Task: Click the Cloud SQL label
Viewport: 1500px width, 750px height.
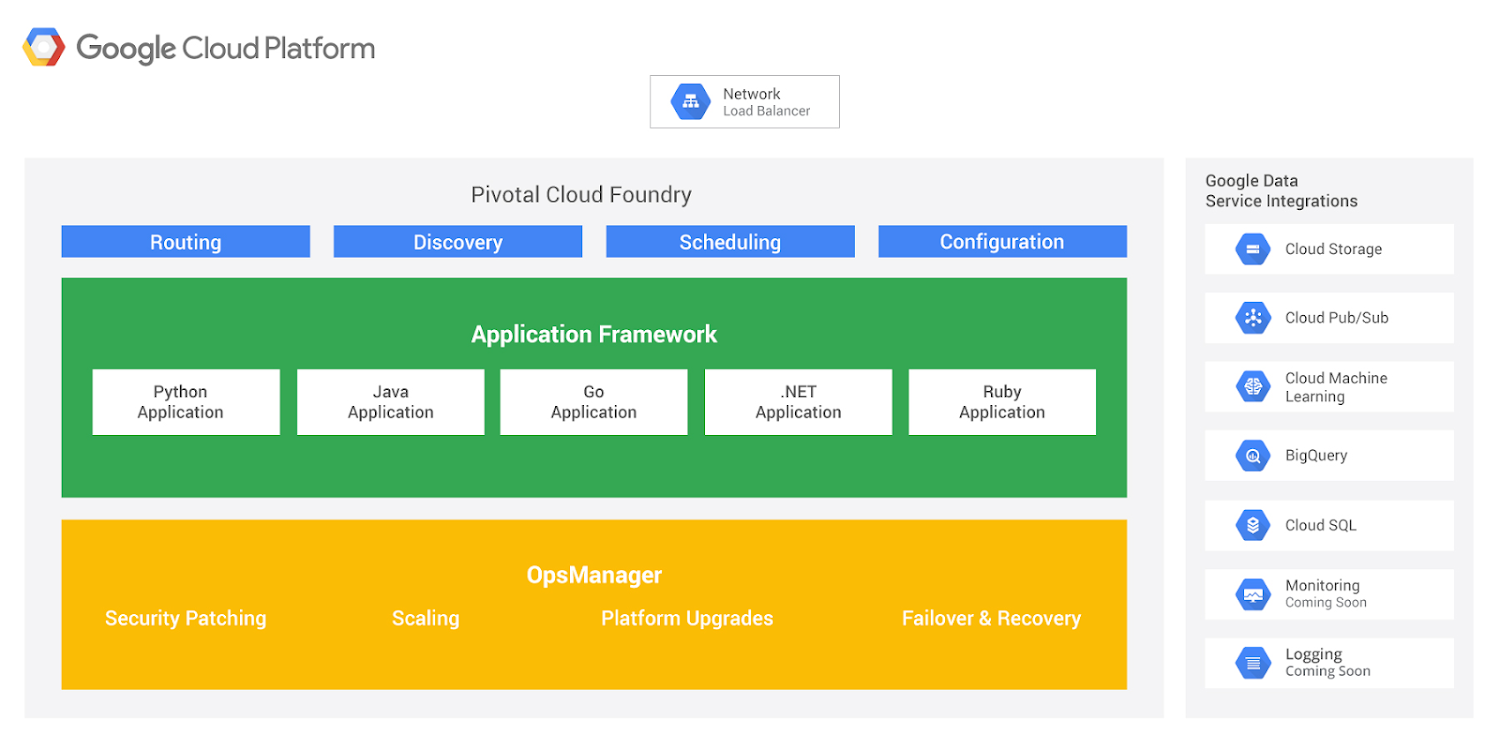Action: (x=1320, y=525)
